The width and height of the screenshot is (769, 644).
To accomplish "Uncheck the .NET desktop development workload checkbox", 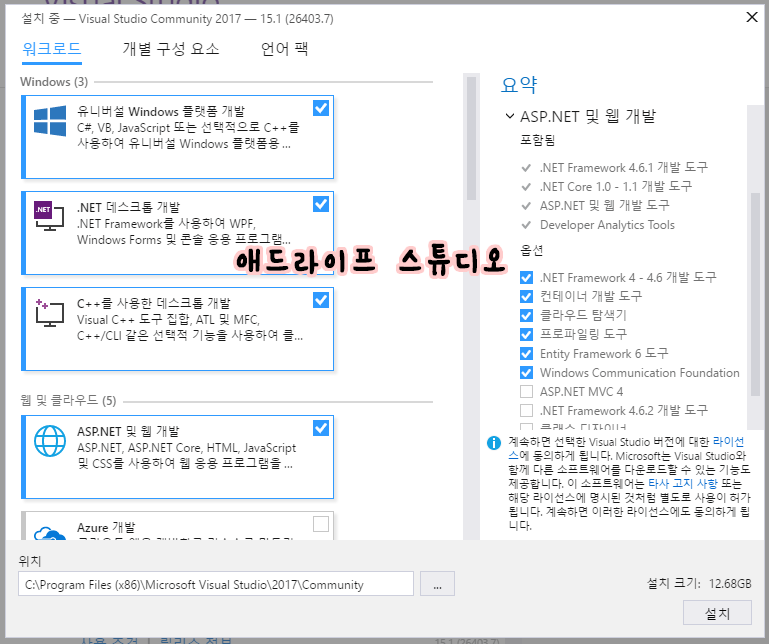I will (x=321, y=204).
